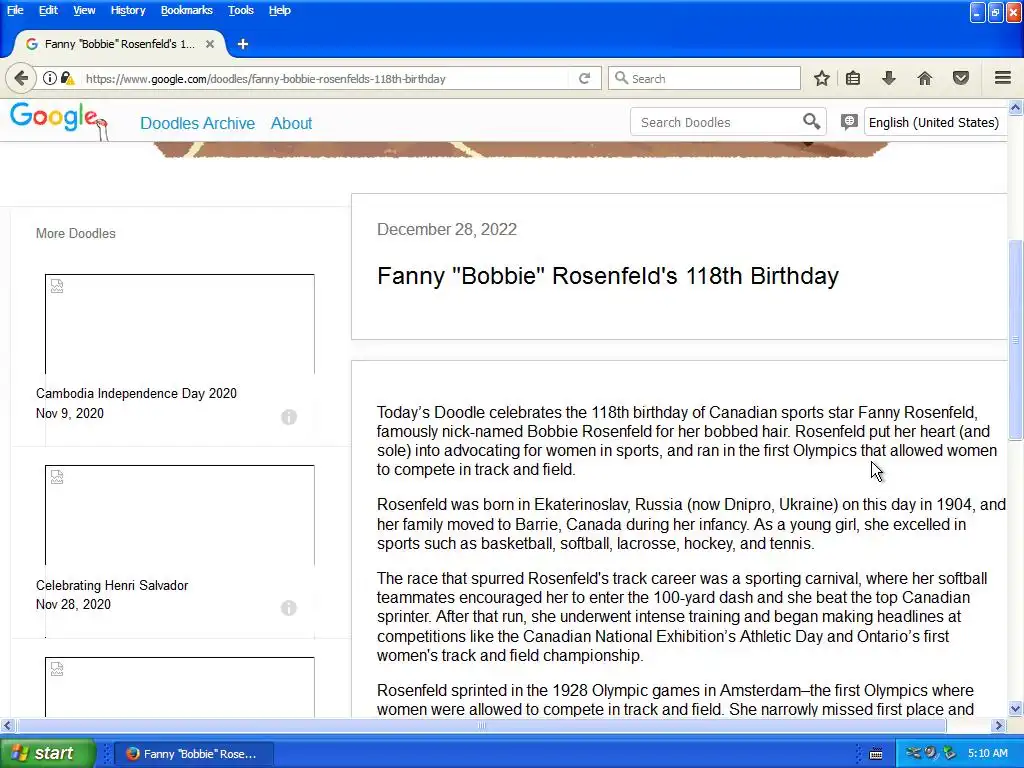This screenshot has width=1024, height=768.
Task: Click horizontal scrollbar left arrow
Action: click(7, 725)
